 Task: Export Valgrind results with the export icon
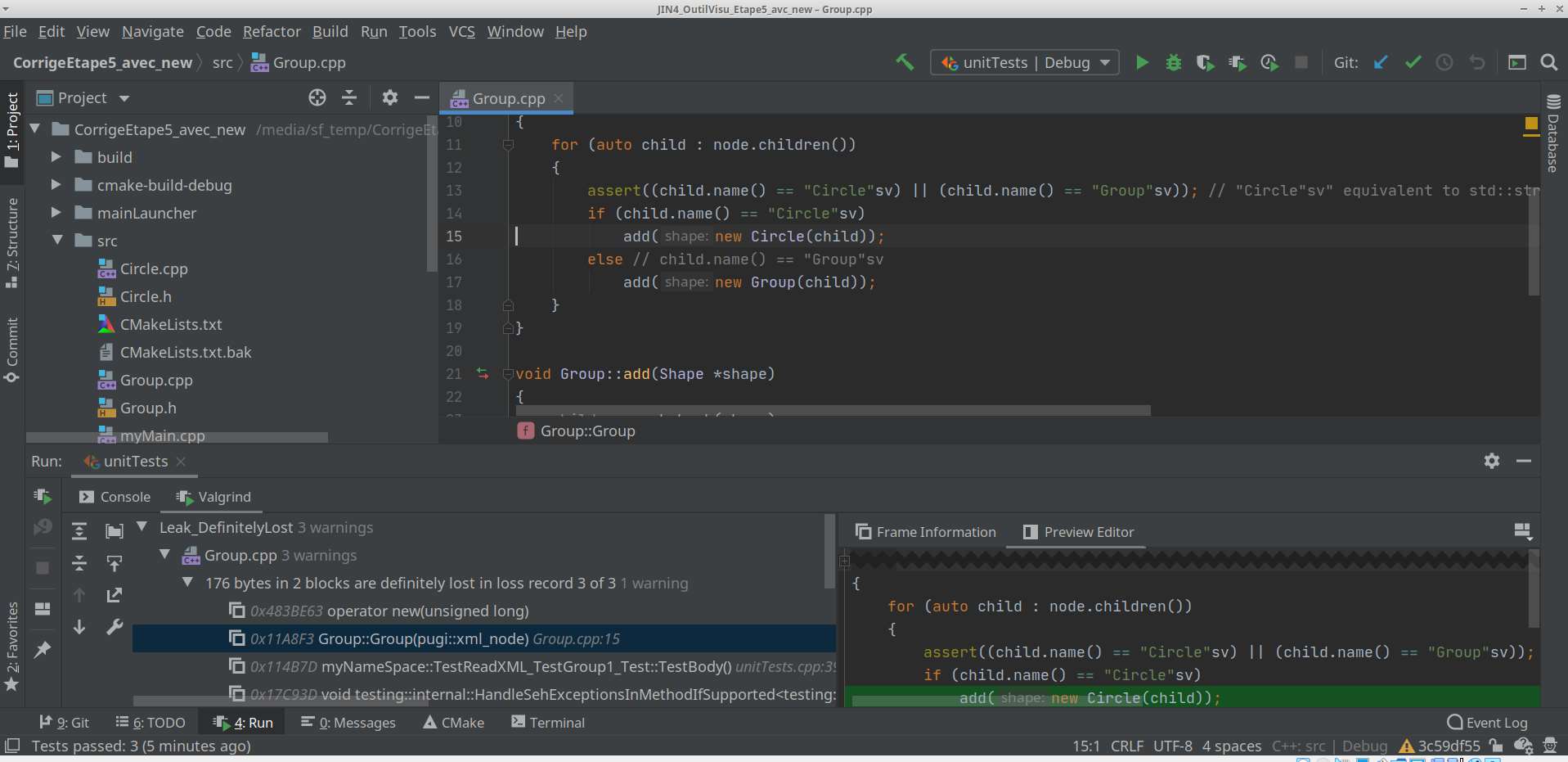point(115,595)
